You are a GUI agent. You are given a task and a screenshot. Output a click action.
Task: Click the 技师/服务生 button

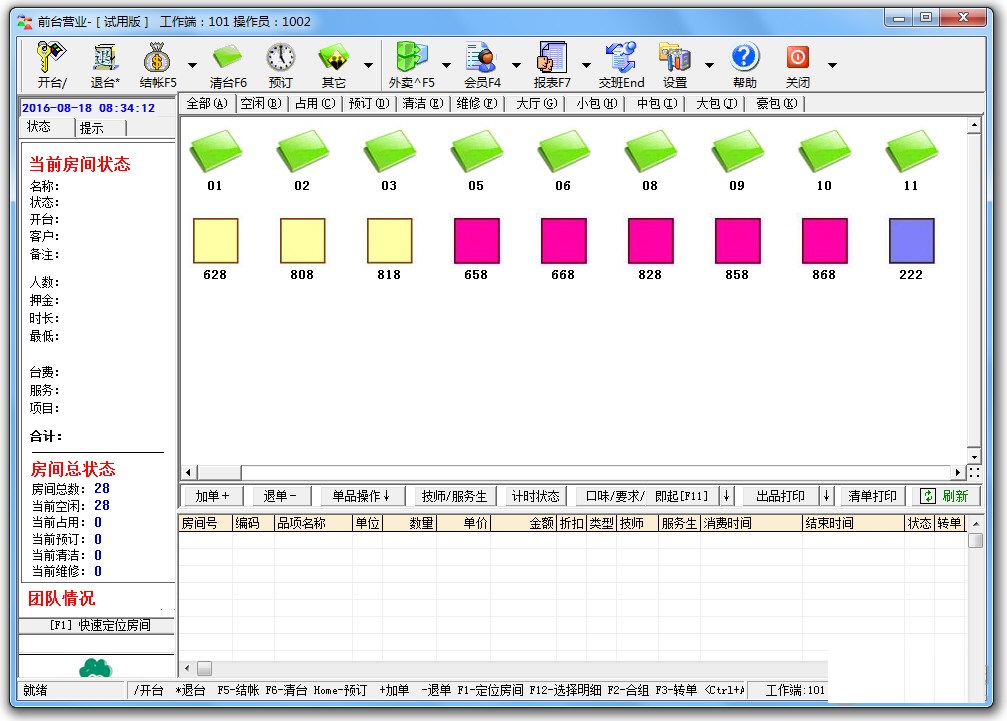click(454, 496)
